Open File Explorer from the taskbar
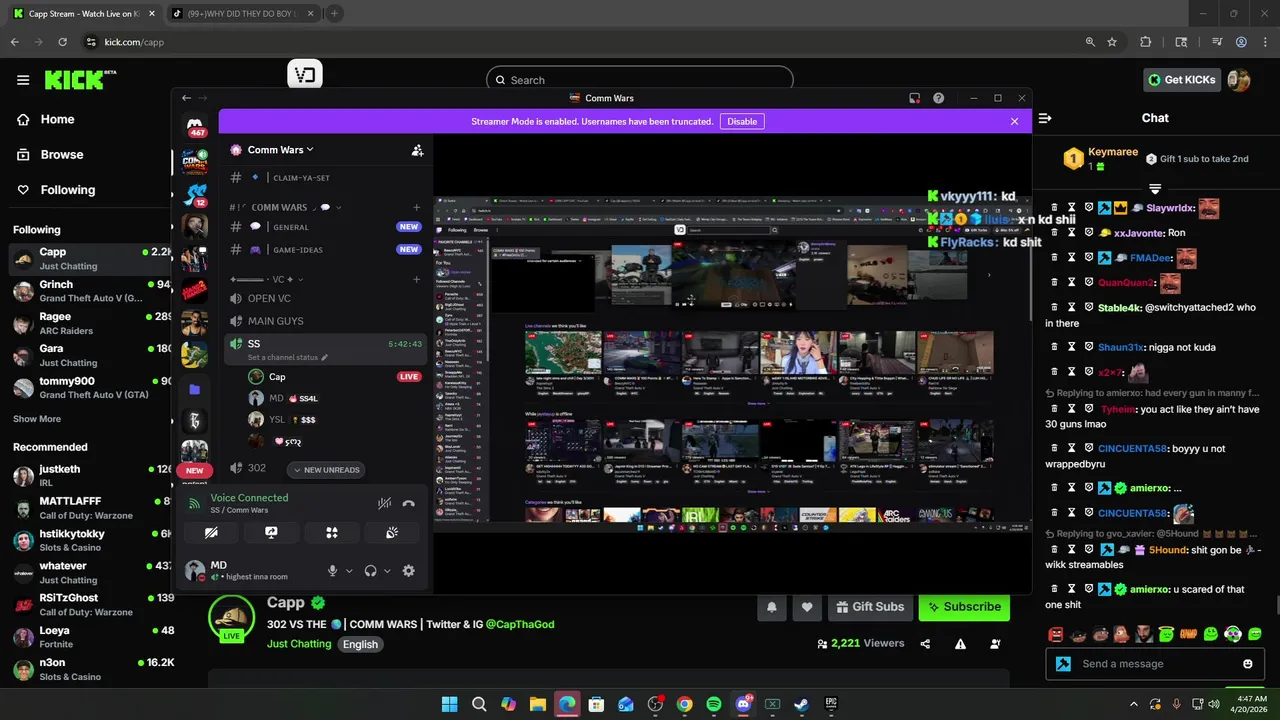This screenshot has width=1280, height=720. point(537,704)
